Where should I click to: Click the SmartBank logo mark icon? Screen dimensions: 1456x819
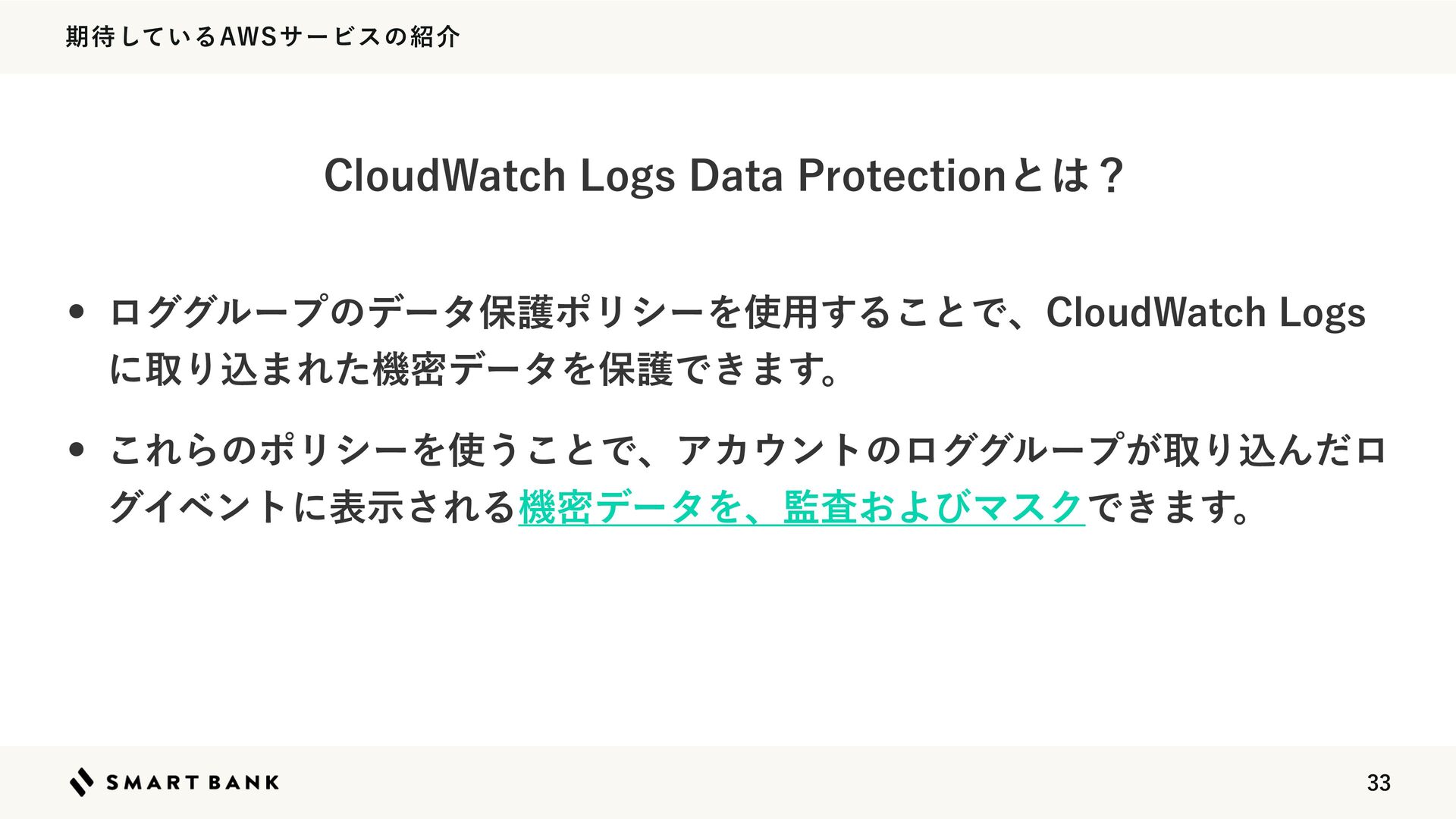point(82,782)
